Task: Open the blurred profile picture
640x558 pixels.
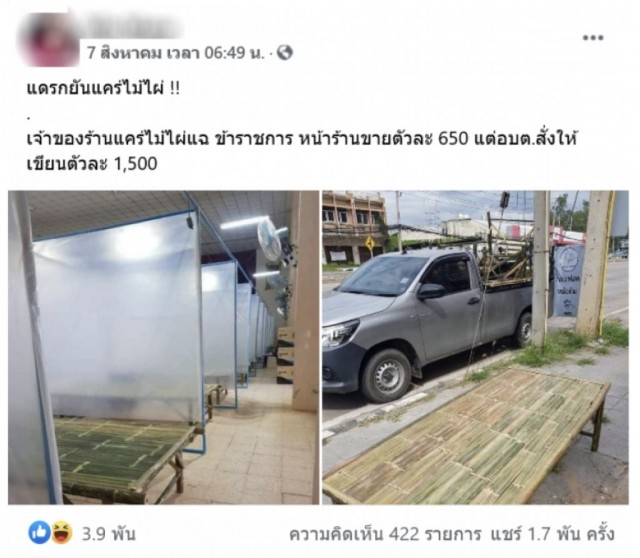Action: pyautogui.click(x=49, y=40)
